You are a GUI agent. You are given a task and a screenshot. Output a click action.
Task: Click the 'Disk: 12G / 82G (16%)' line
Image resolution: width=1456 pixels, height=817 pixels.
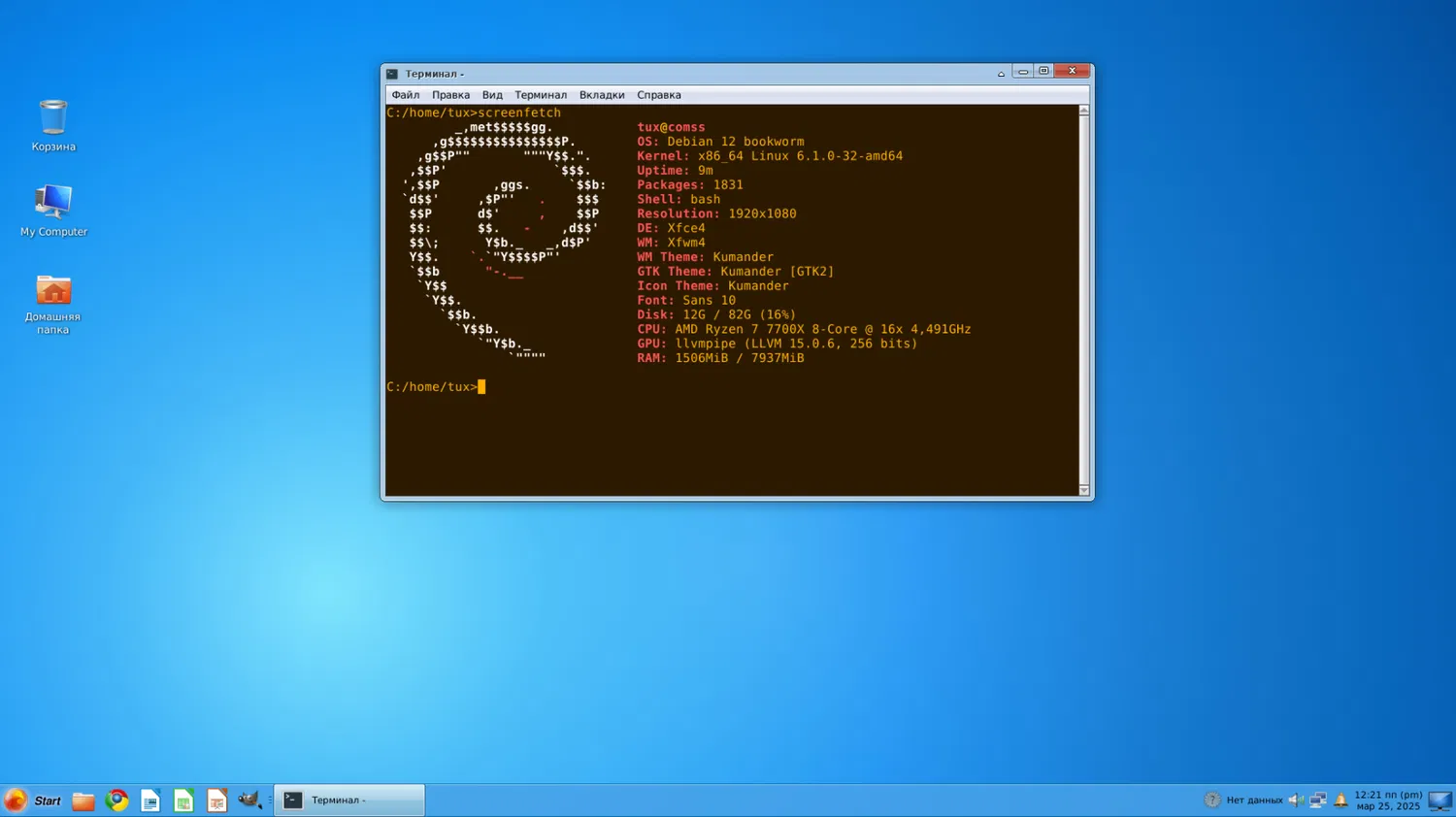[x=716, y=315]
